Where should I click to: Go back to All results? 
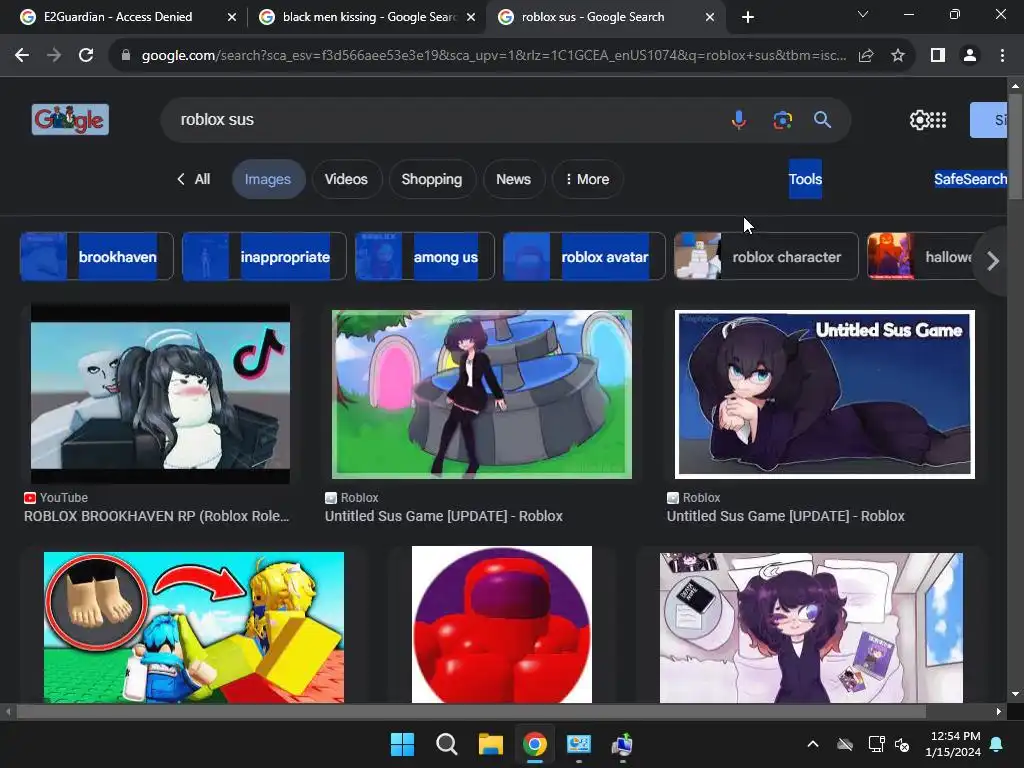point(193,179)
